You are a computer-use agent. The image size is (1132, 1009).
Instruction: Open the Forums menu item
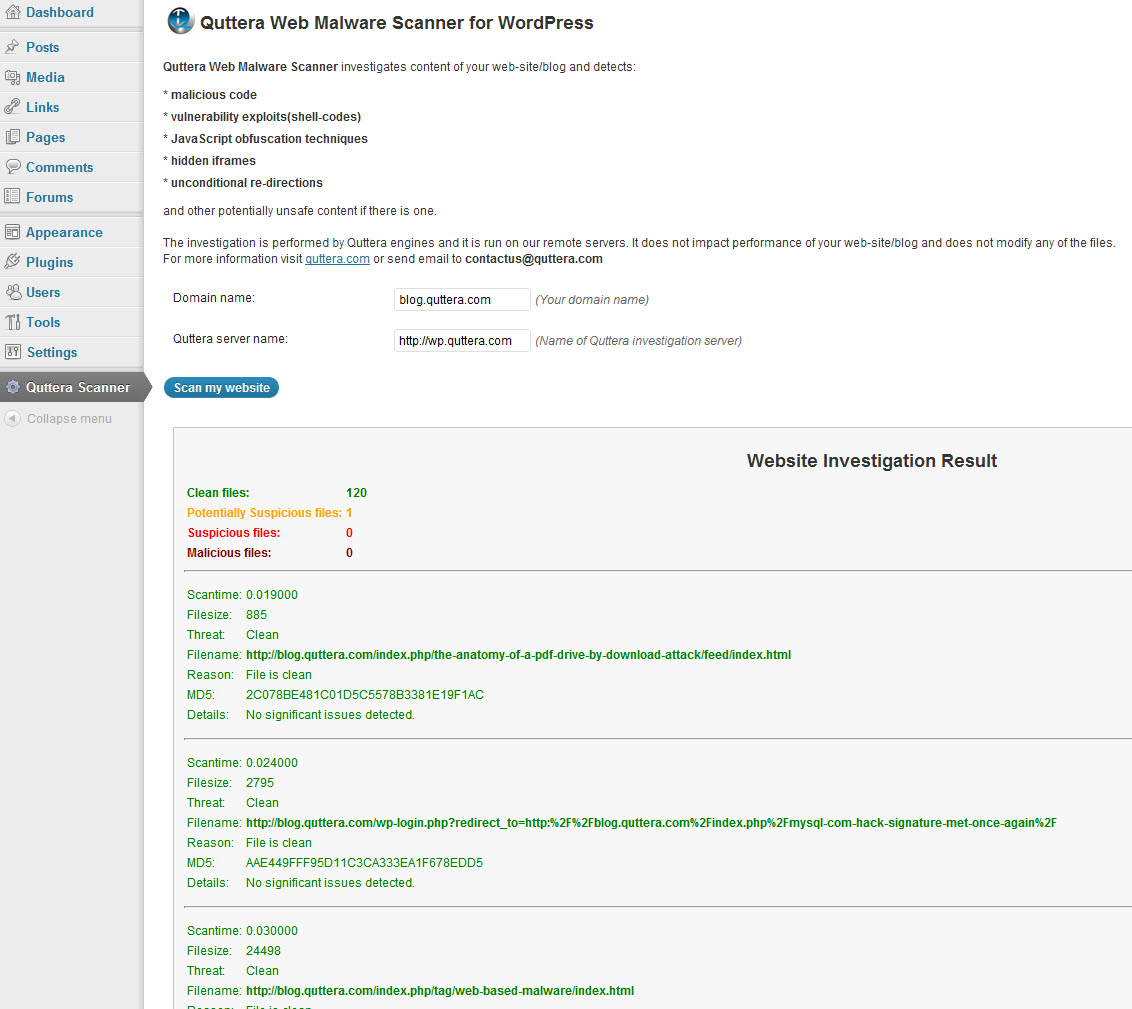[49, 197]
